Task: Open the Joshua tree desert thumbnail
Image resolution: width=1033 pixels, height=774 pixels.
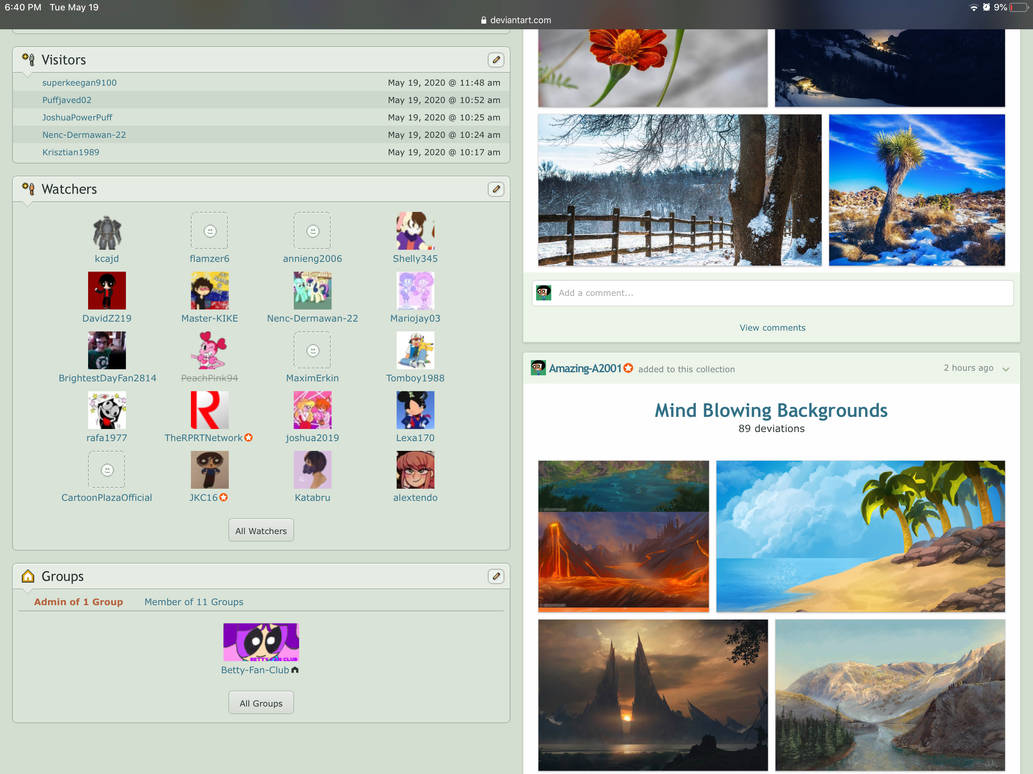Action: pos(917,190)
